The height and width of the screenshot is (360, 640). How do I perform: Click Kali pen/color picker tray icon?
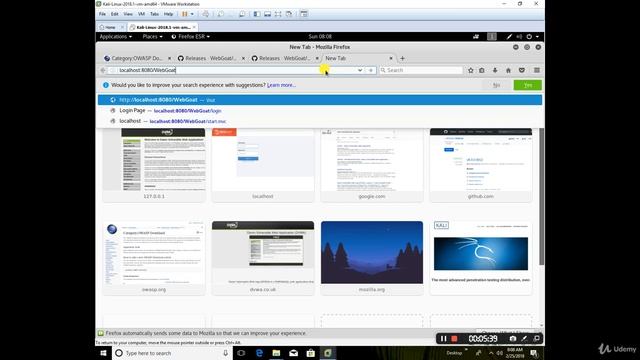point(509,36)
